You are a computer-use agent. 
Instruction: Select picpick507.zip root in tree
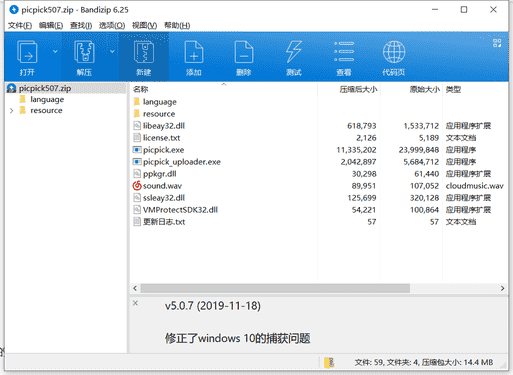[x=45, y=88]
